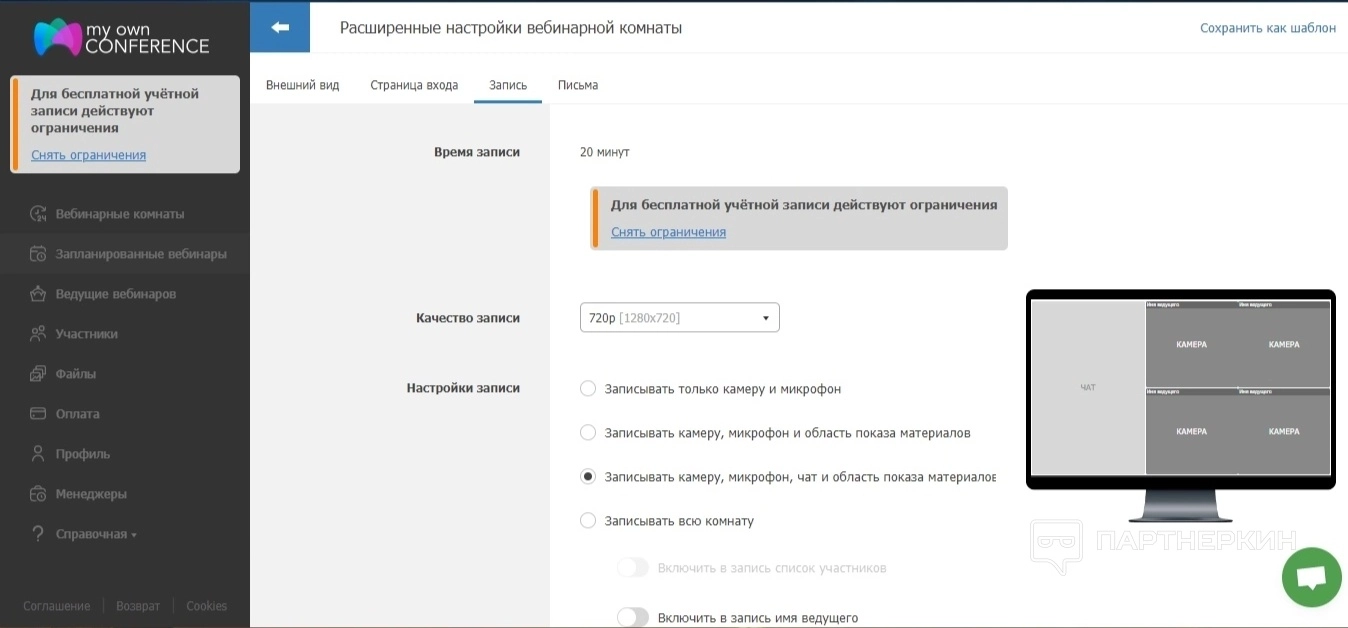Viewport: 1348px width, 628px height.
Task: Click the back arrow button
Action: pyautogui.click(x=280, y=27)
